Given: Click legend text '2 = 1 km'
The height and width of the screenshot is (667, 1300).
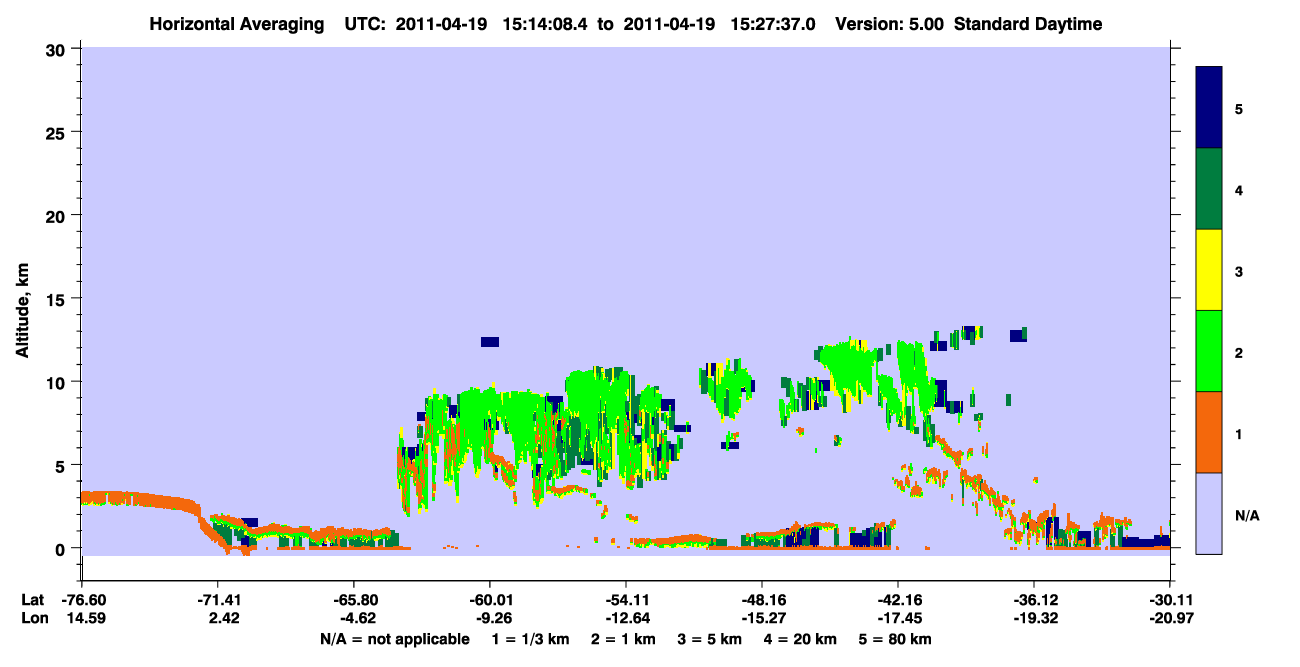Looking at the screenshot, I should click(x=622, y=639).
